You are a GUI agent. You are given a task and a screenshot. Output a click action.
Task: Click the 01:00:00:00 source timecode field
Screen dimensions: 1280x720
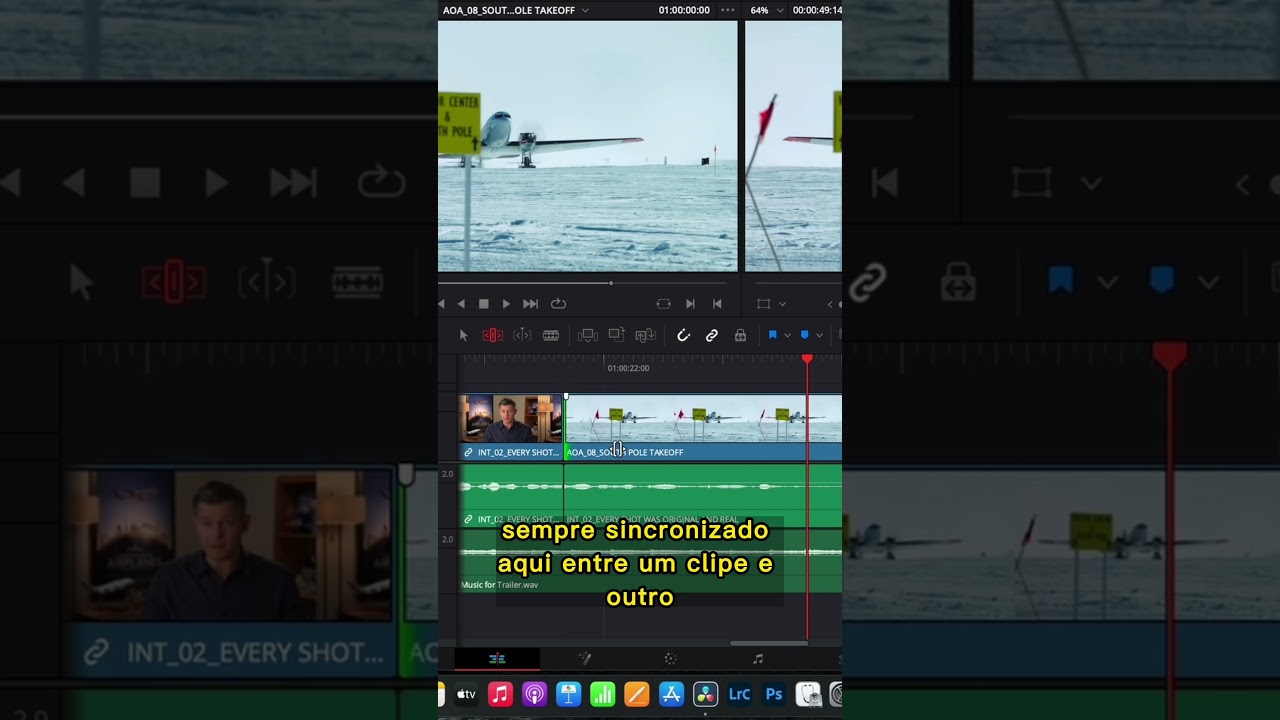tap(684, 10)
